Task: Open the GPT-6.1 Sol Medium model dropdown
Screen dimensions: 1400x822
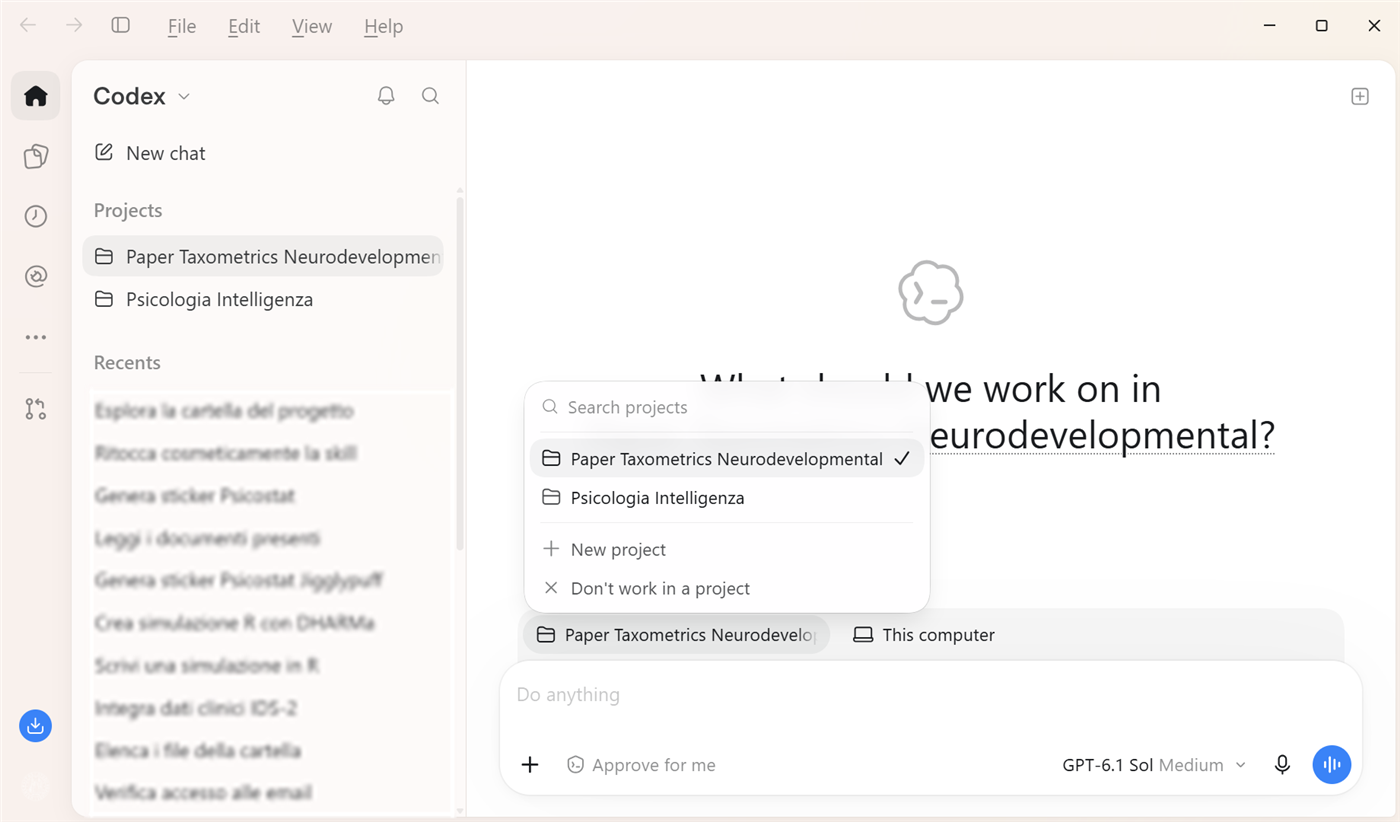Action: [1154, 765]
